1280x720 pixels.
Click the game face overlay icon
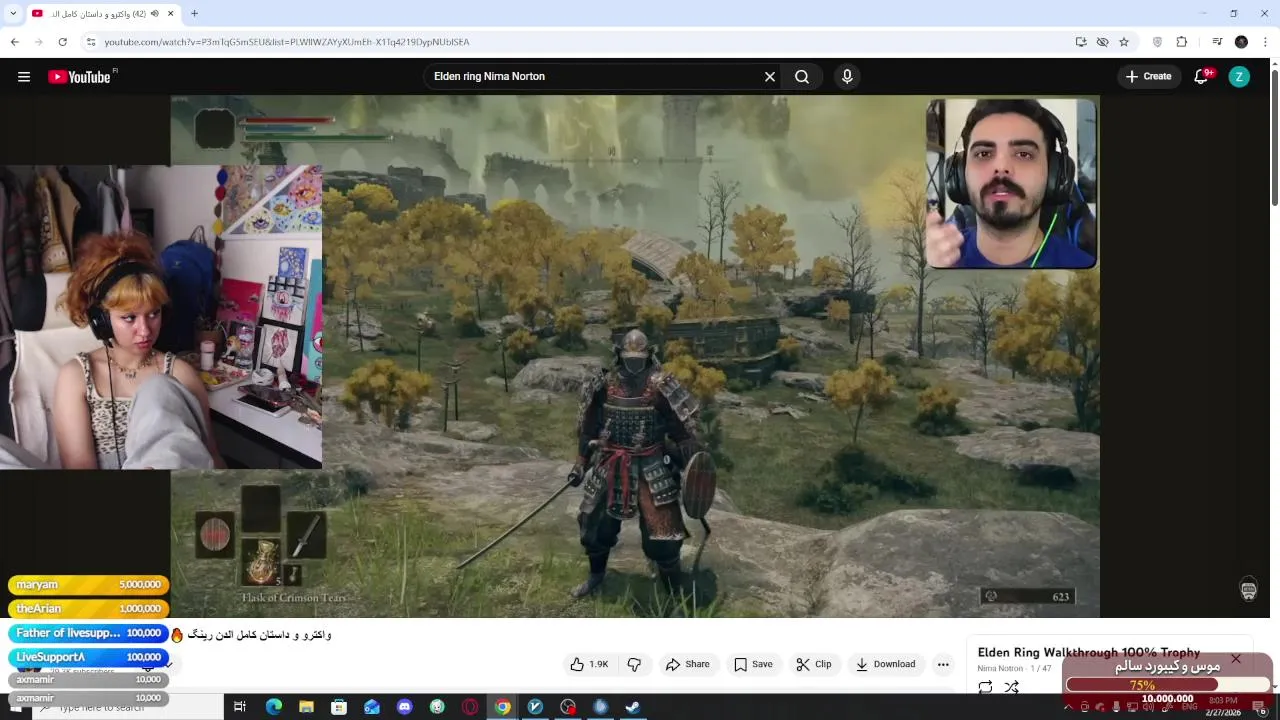(1248, 589)
